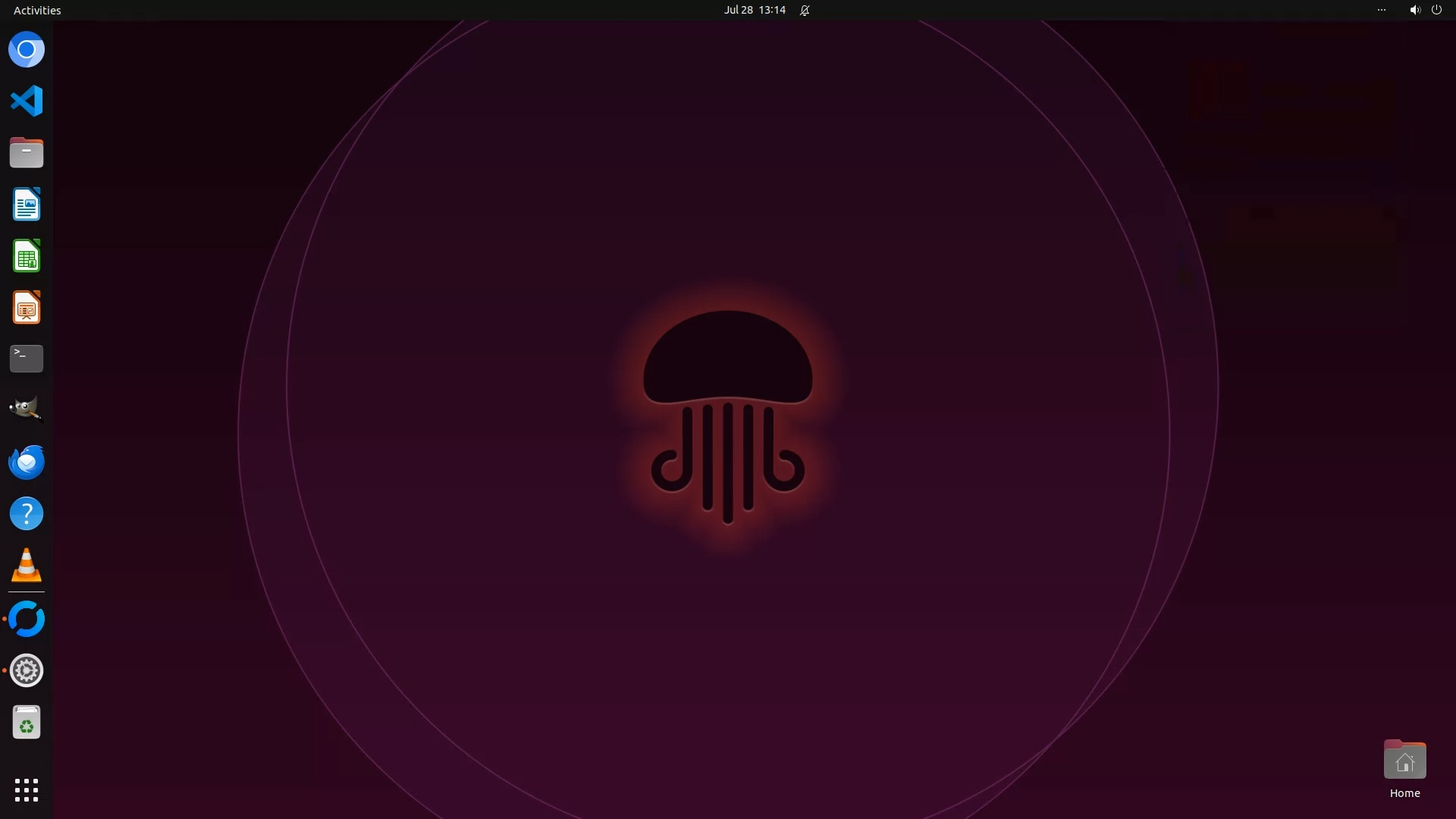Open the blue circular arrow app icon
The height and width of the screenshot is (819, 1456).
click(27, 619)
